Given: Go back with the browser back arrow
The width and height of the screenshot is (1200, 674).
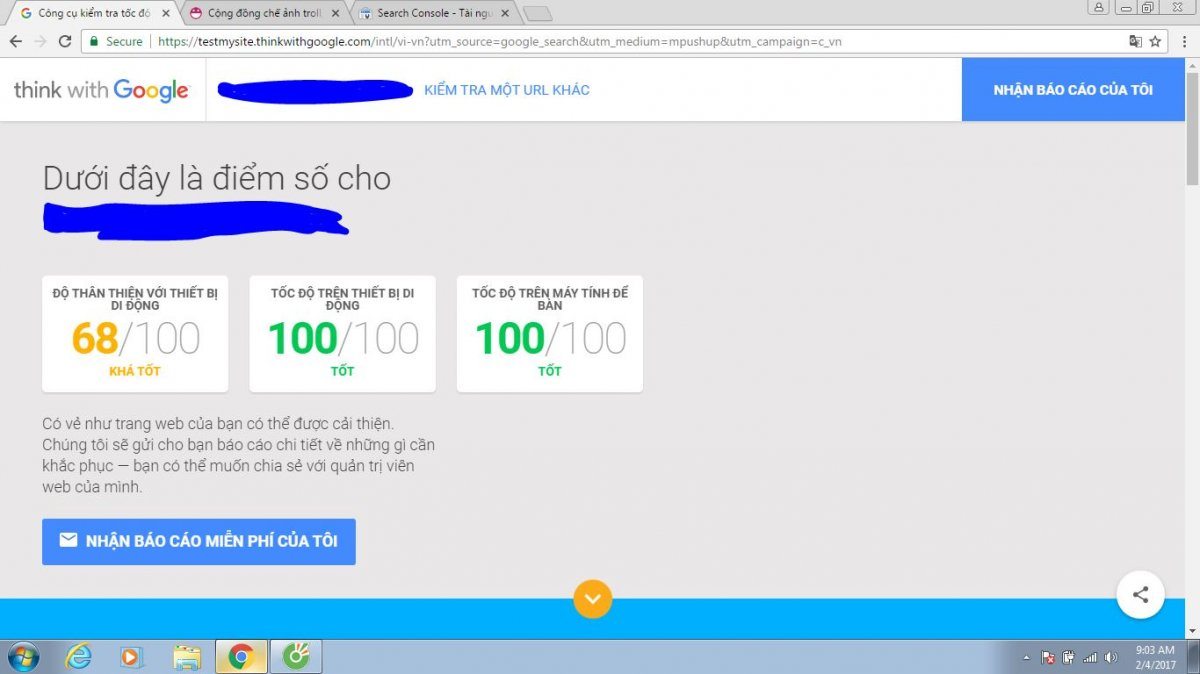Looking at the screenshot, I should coord(16,42).
